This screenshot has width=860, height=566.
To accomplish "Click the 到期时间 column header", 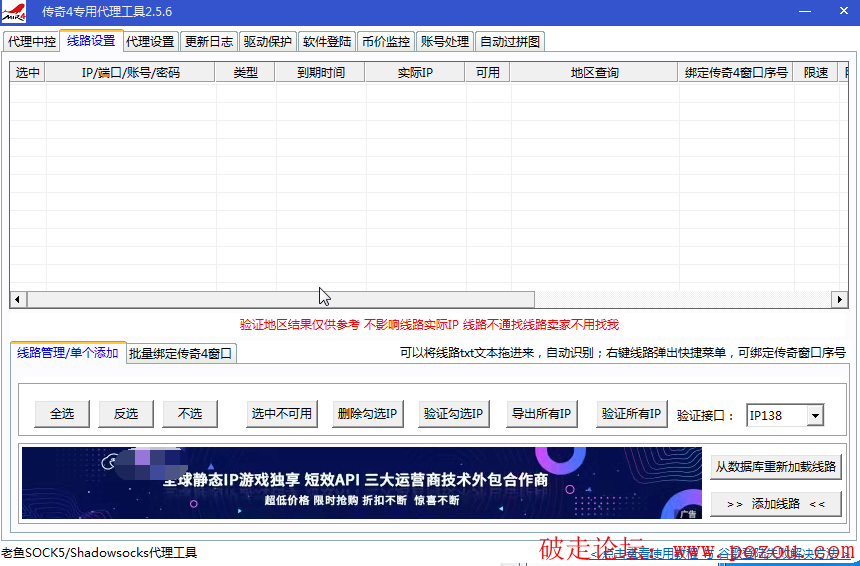I will coord(320,72).
